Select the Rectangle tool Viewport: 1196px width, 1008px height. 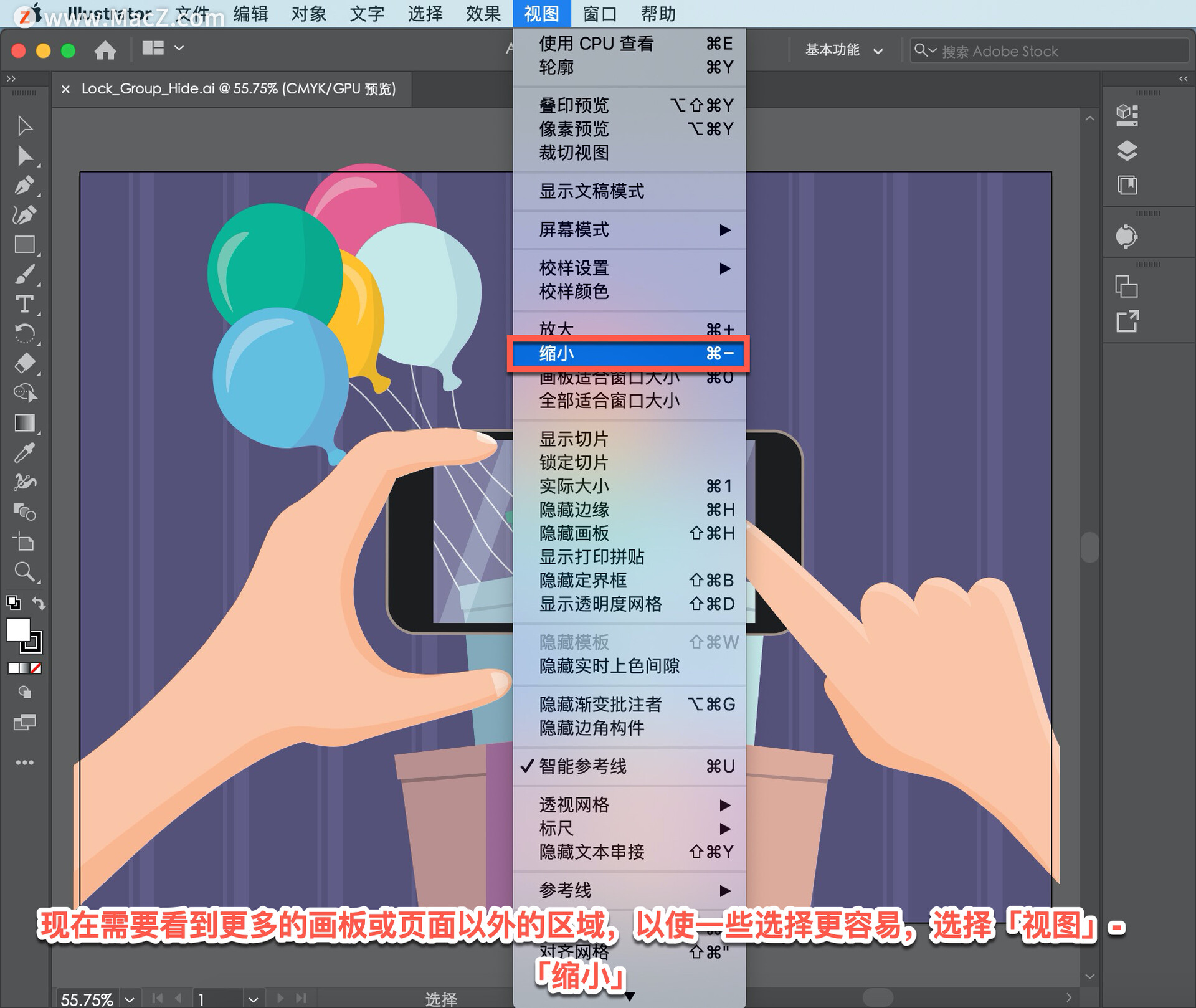coord(25,244)
